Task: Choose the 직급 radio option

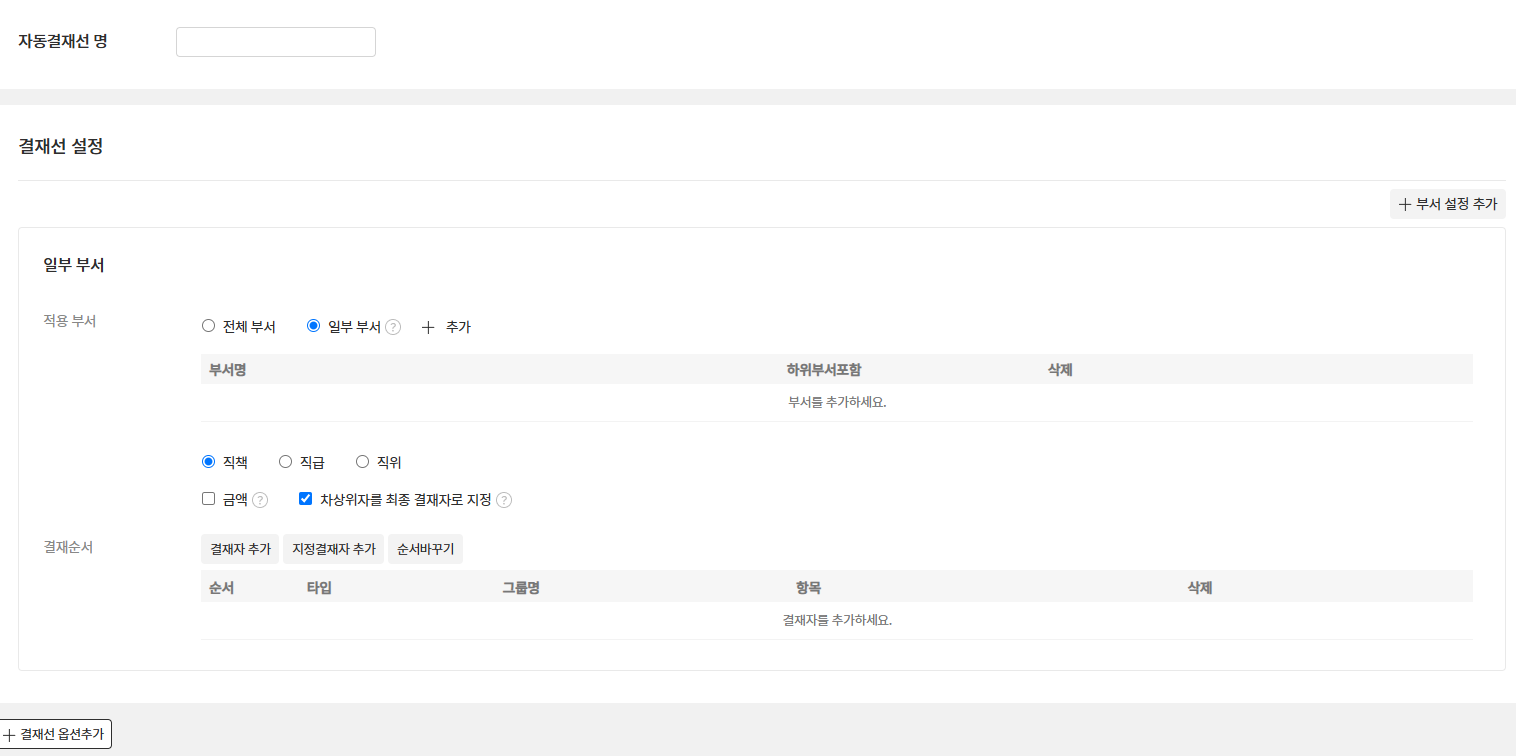Action: [286, 462]
